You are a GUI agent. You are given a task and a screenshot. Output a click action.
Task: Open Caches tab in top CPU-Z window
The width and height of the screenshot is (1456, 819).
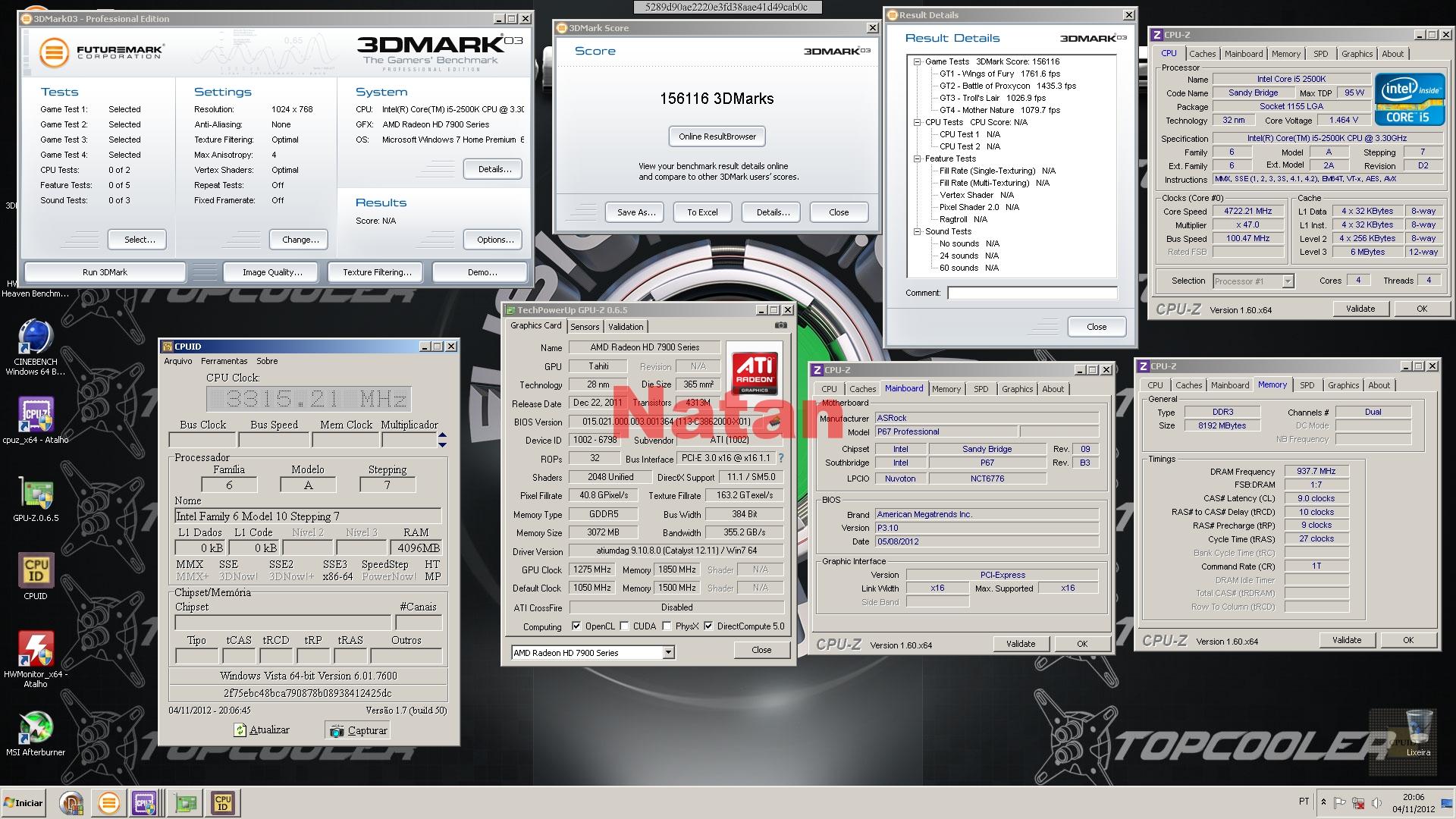click(1202, 54)
